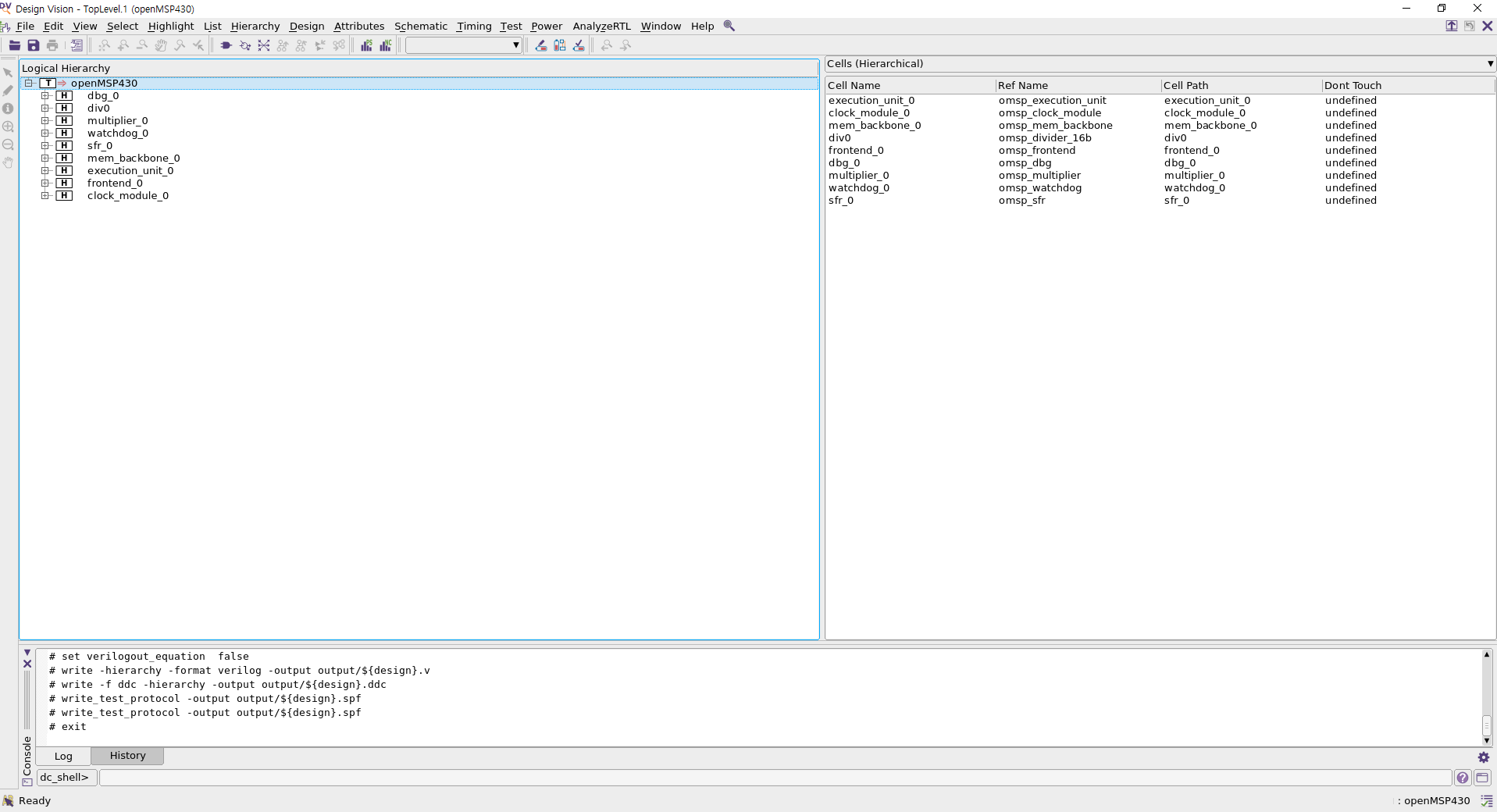The height and width of the screenshot is (812, 1497).
Task: Open the Schematic menu
Action: pyautogui.click(x=421, y=26)
